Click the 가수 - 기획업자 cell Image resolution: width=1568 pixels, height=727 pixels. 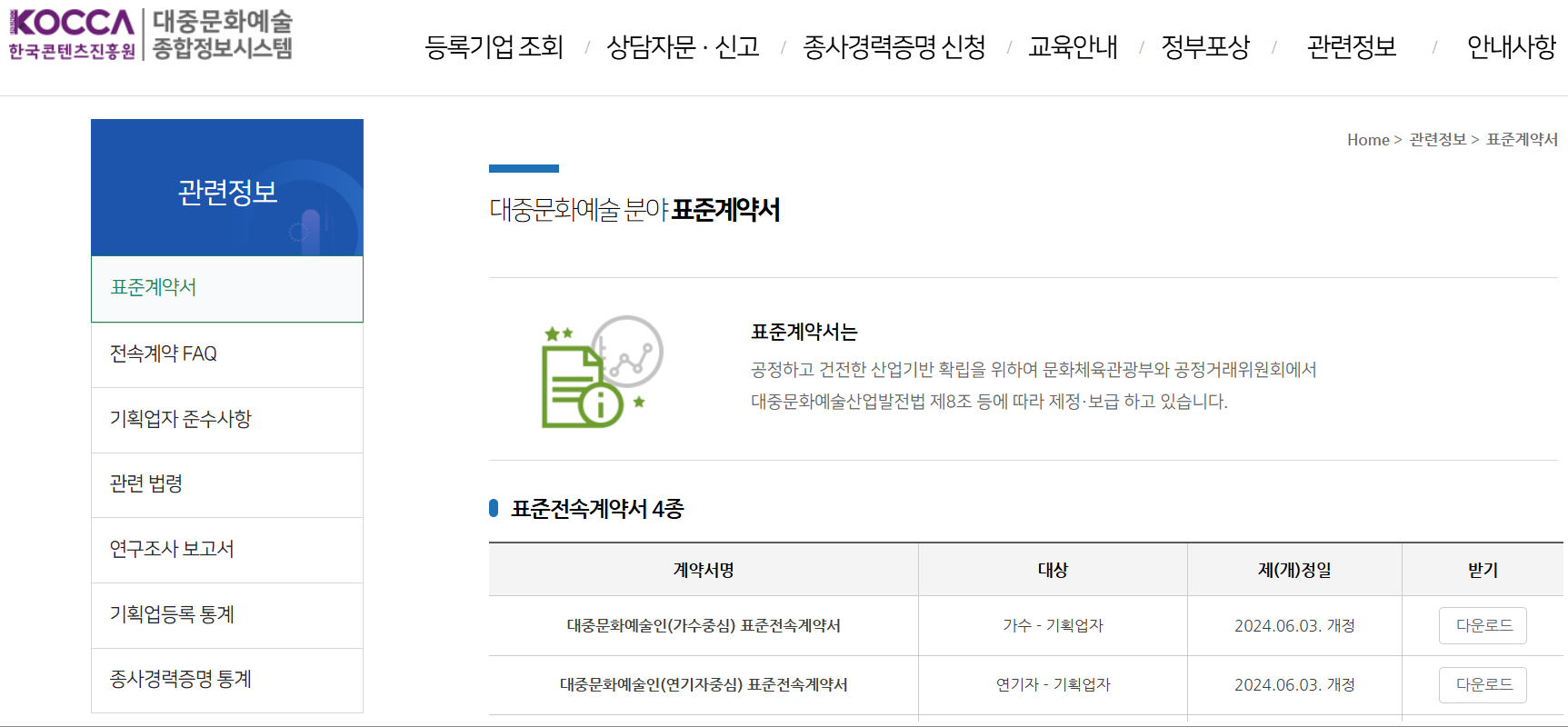[x=1053, y=625]
